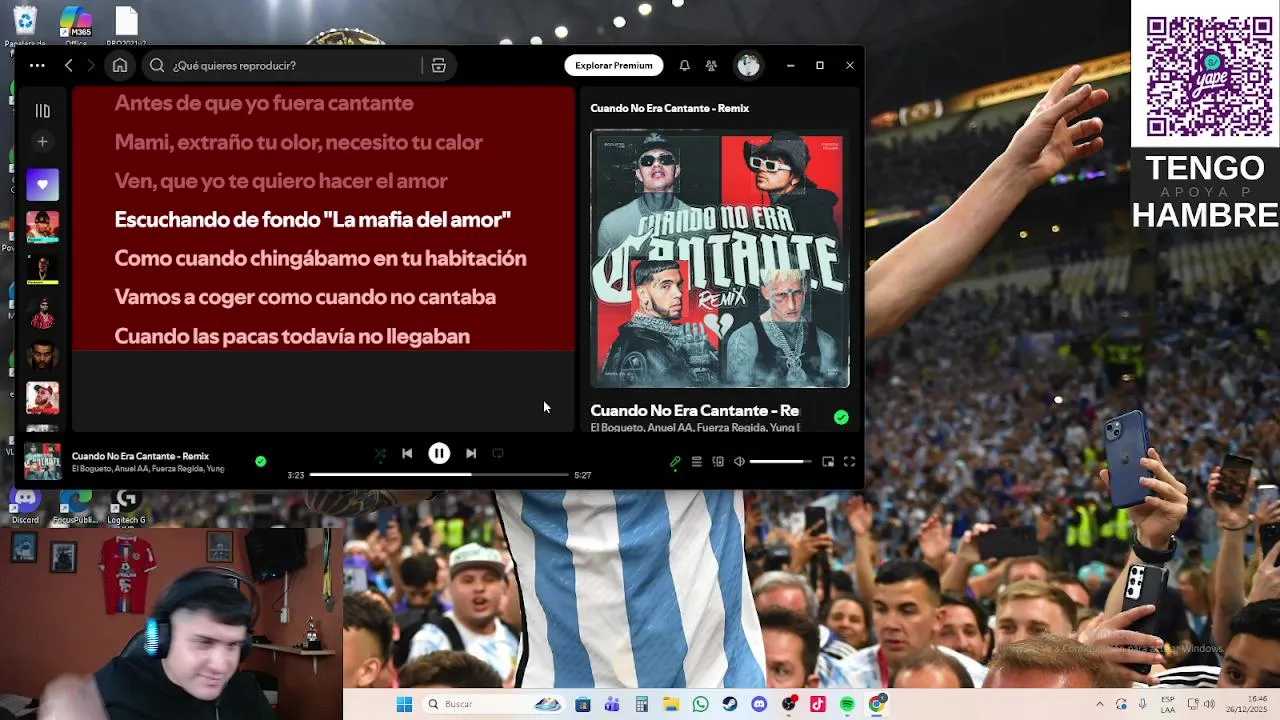Create a new playlist with plus icon
1280x720 pixels.
(x=42, y=142)
